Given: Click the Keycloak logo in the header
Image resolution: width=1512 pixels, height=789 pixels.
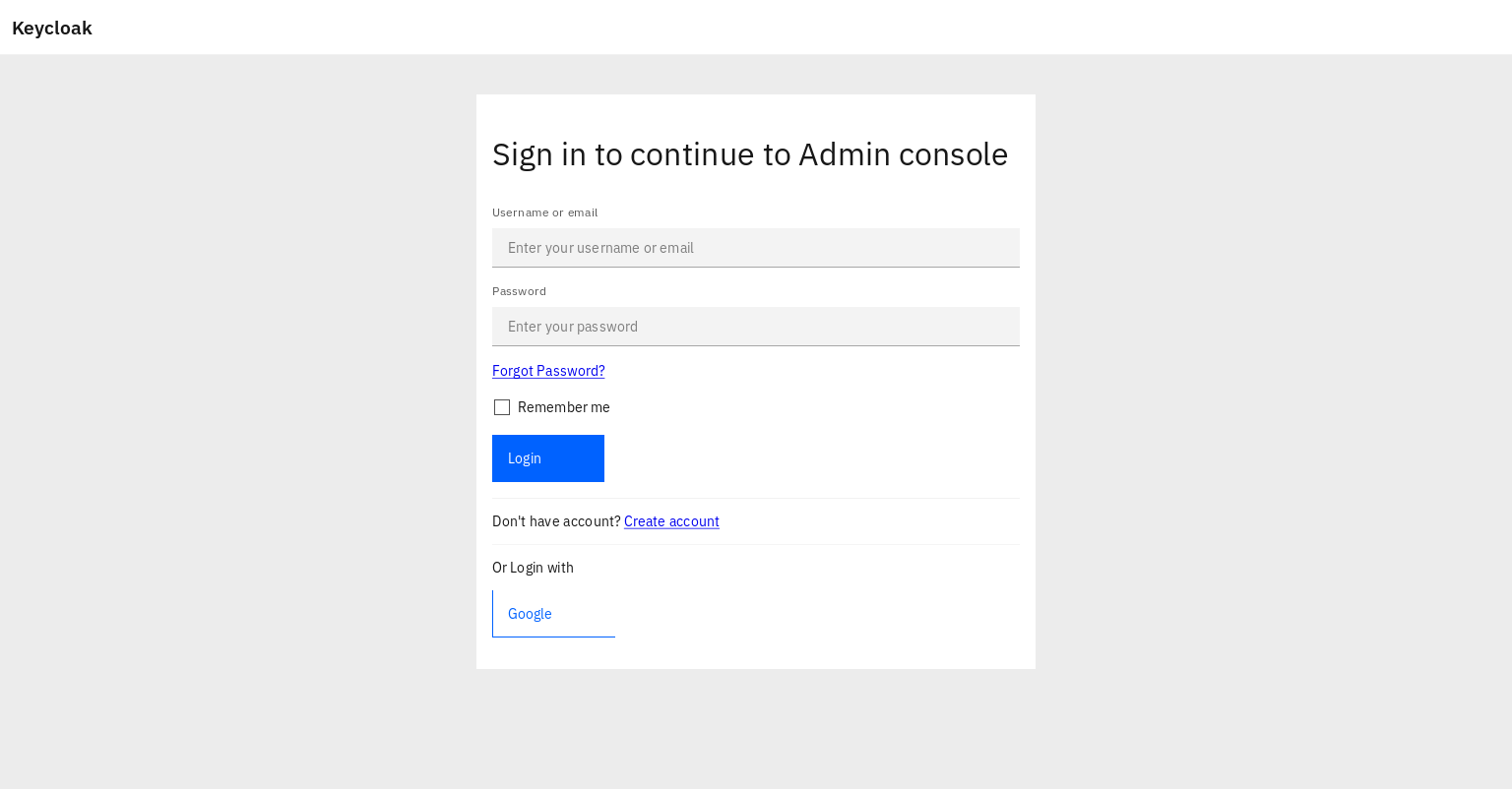Looking at the screenshot, I should pos(51,28).
